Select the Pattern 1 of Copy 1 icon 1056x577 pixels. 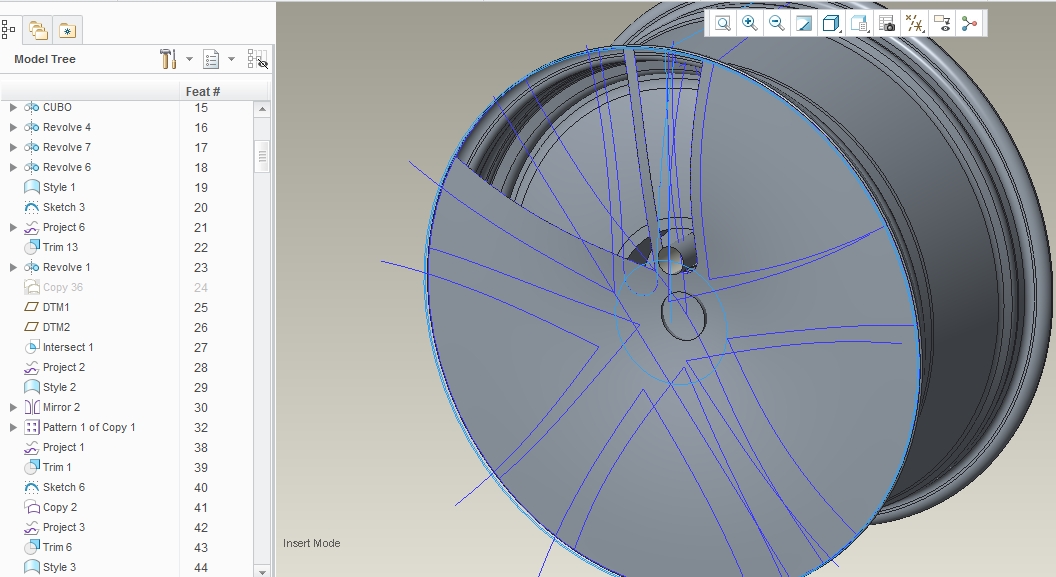[x=32, y=427]
